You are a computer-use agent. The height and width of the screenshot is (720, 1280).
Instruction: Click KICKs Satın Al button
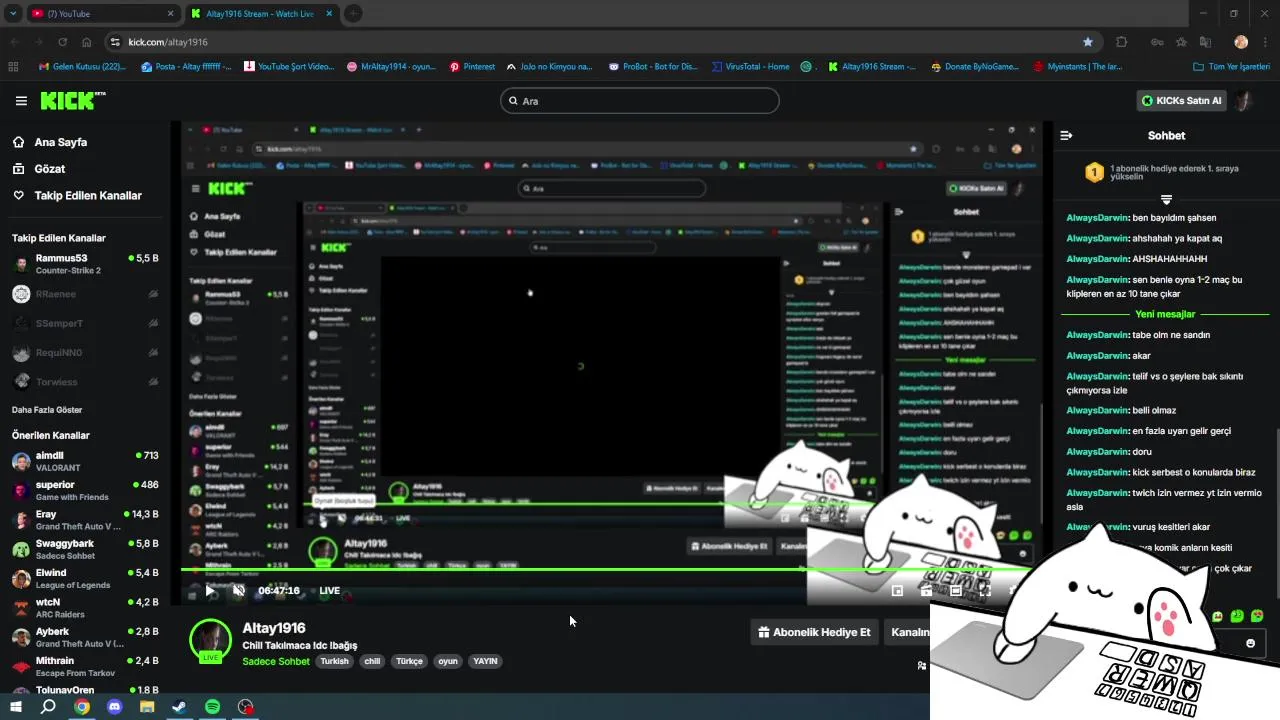pyautogui.click(x=1182, y=101)
